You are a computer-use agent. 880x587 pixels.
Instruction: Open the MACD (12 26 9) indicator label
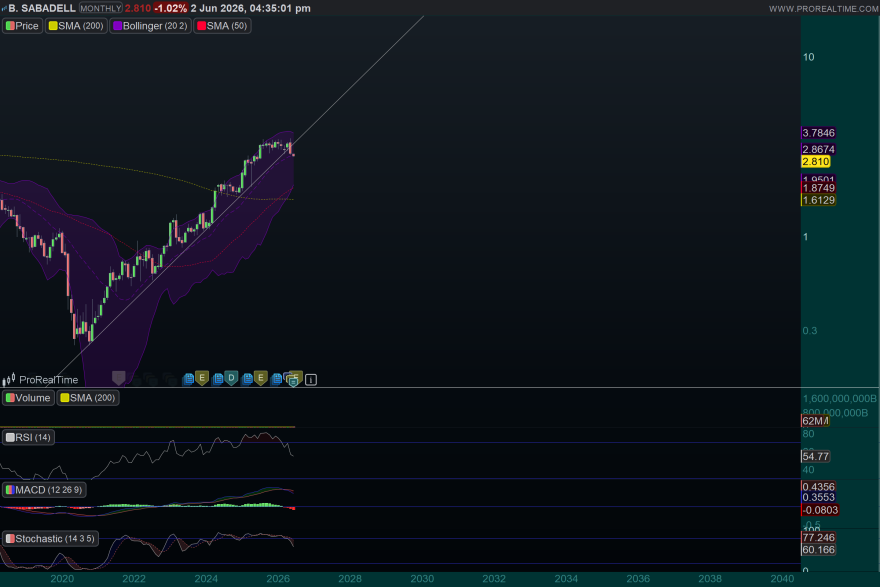pos(44,490)
